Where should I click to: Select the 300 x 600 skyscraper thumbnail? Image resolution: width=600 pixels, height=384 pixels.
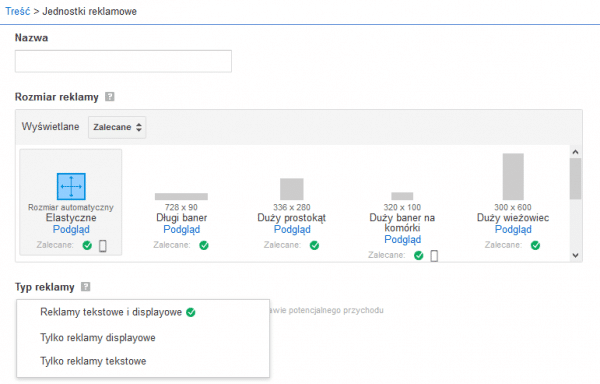click(513, 177)
